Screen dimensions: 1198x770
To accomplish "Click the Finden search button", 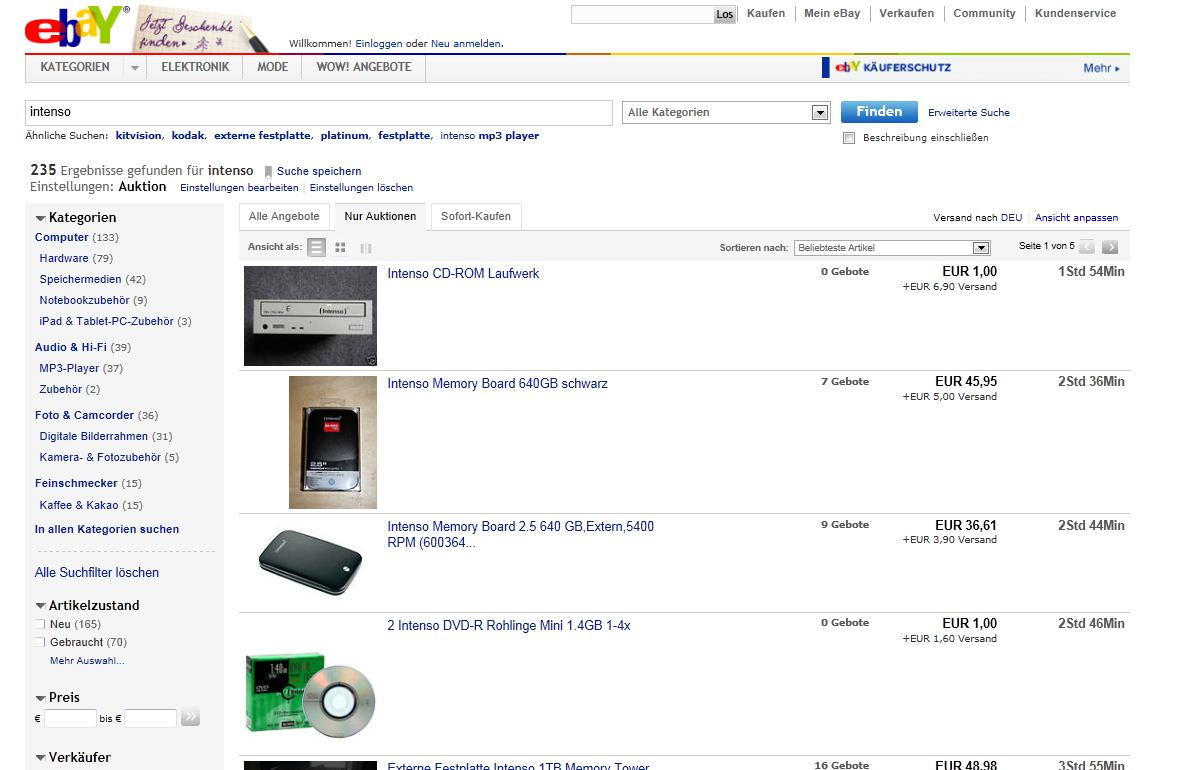I will click(x=879, y=112).
